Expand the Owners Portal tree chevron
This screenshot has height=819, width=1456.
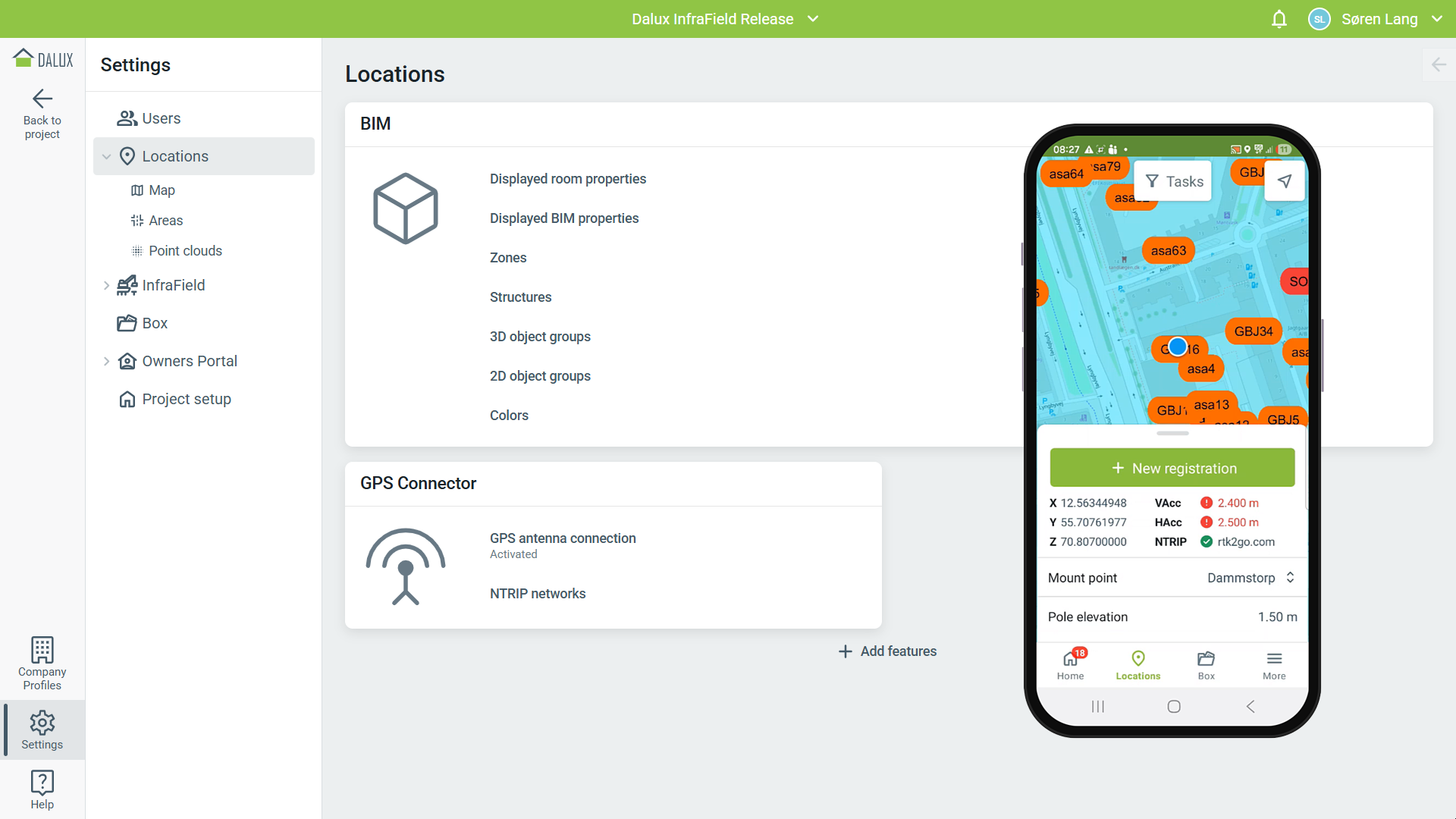pos(107,361)
